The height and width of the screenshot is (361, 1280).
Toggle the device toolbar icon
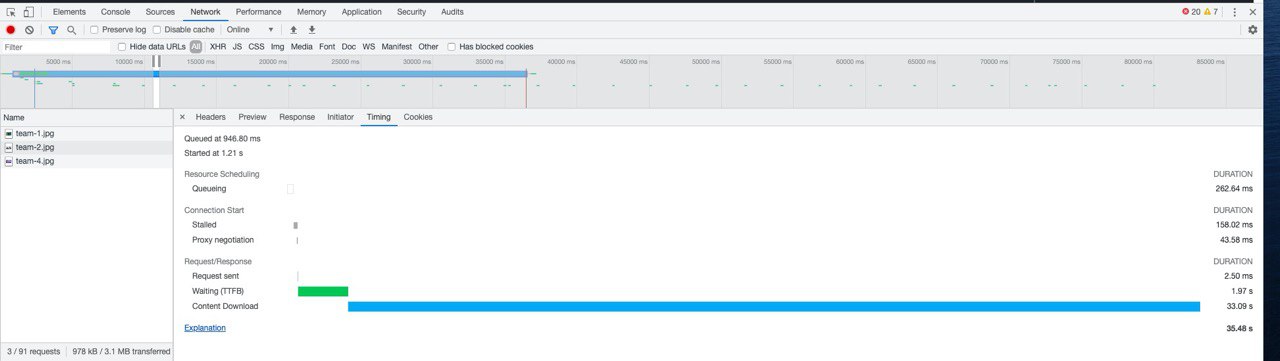pos(28,12)
